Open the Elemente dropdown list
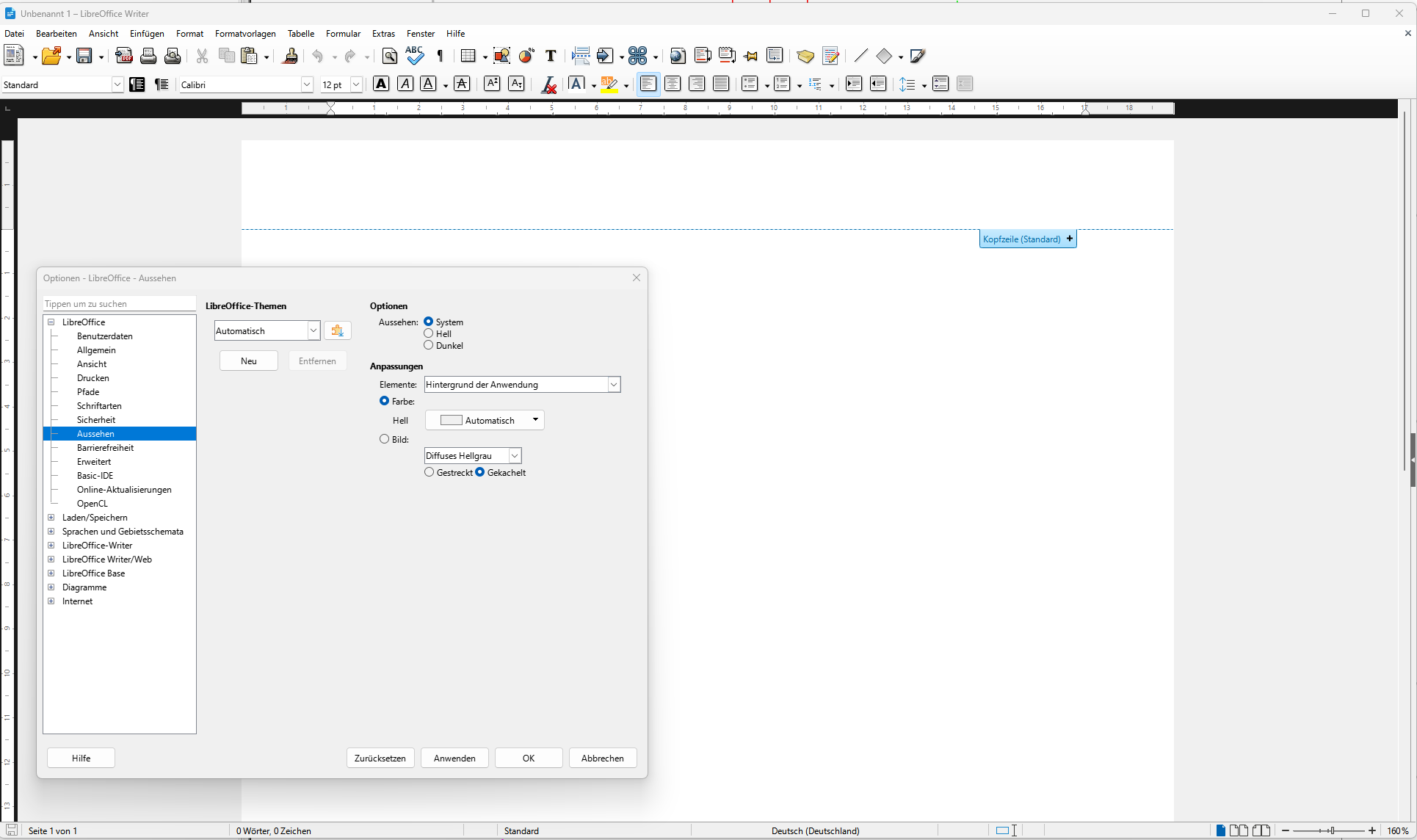This screenshot has height=840, width=1417. (x=613, y=385)
